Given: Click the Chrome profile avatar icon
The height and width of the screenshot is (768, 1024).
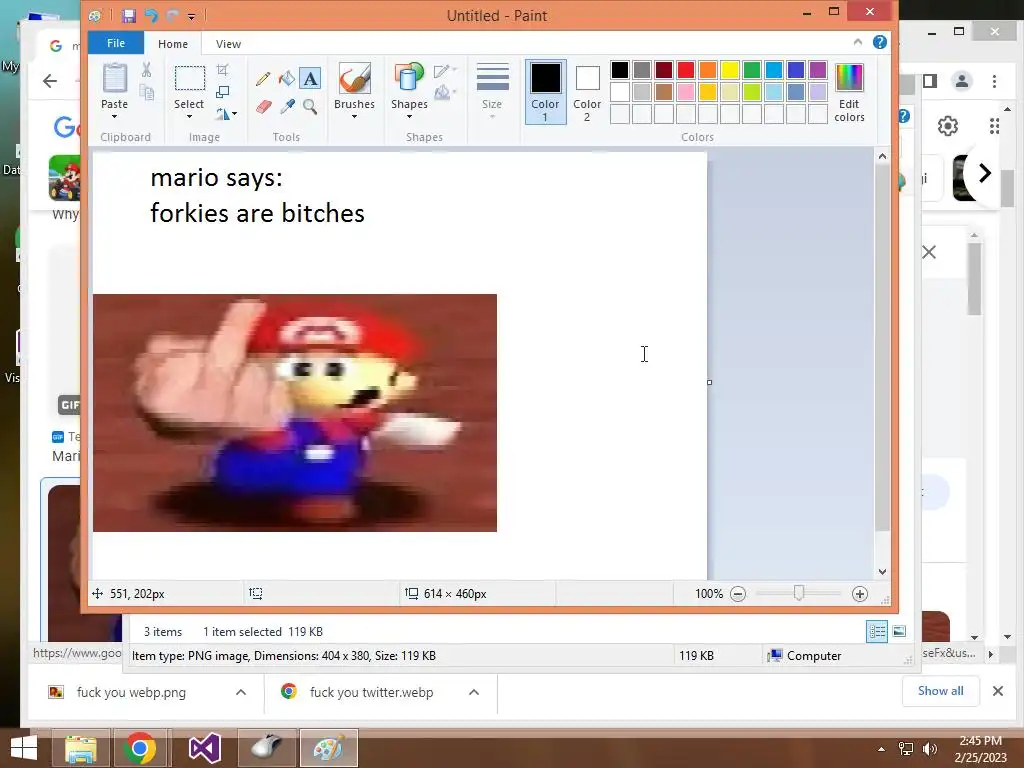Looking at the screenshot, I should pos(961,82).
